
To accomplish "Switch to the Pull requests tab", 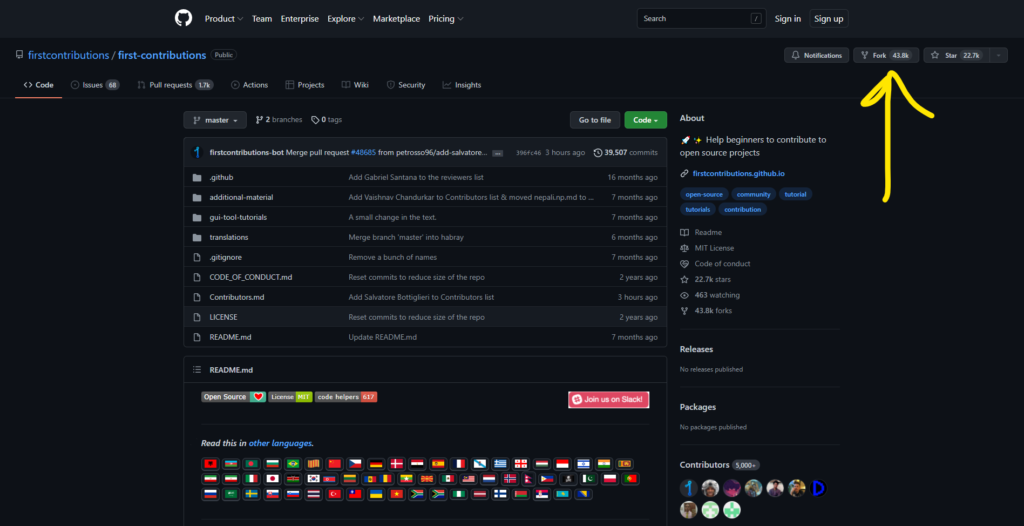I will [176, 85].
